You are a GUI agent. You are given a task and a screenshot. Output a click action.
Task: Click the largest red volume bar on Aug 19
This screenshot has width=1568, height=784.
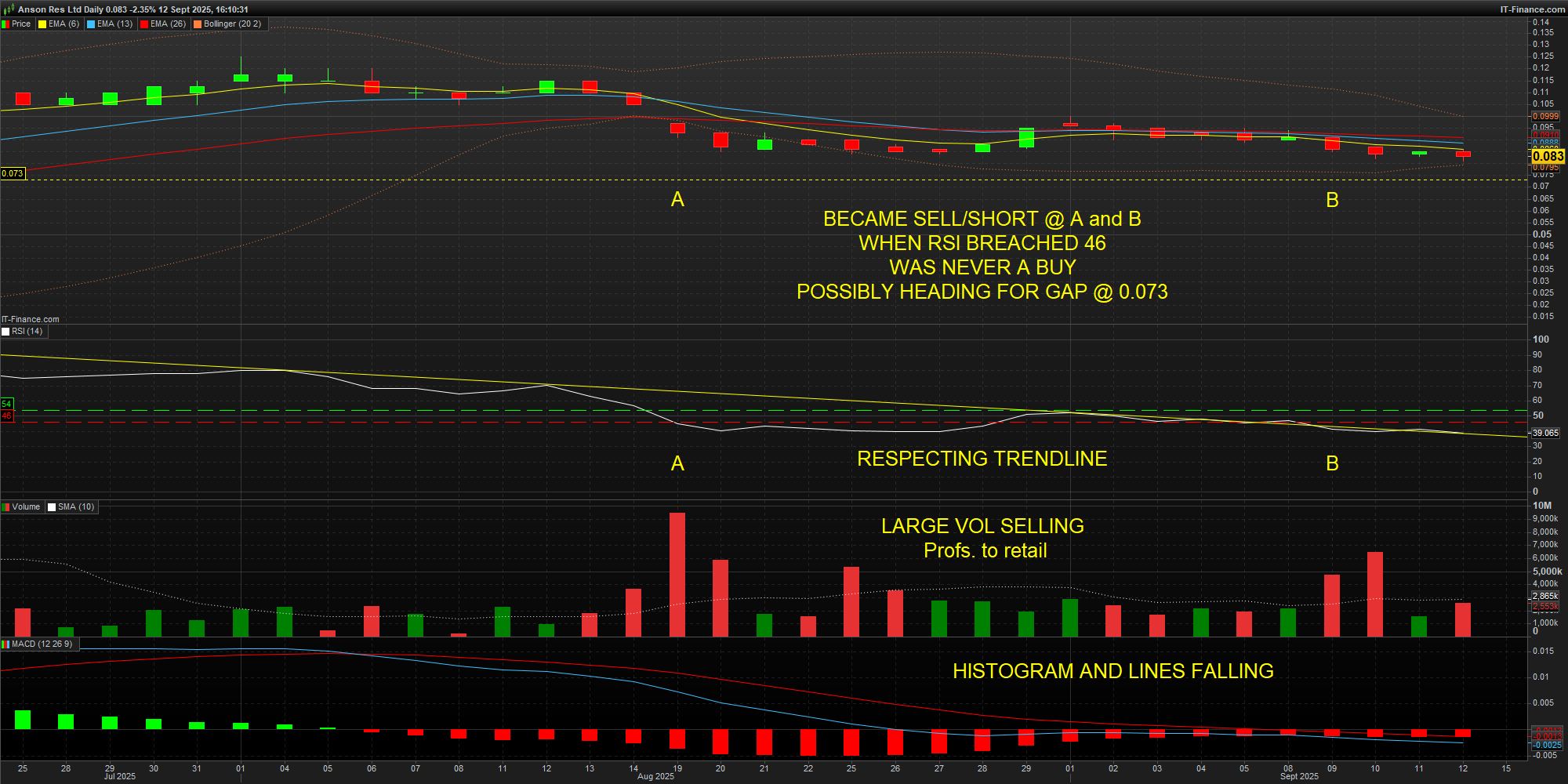(x=677, y=574)
